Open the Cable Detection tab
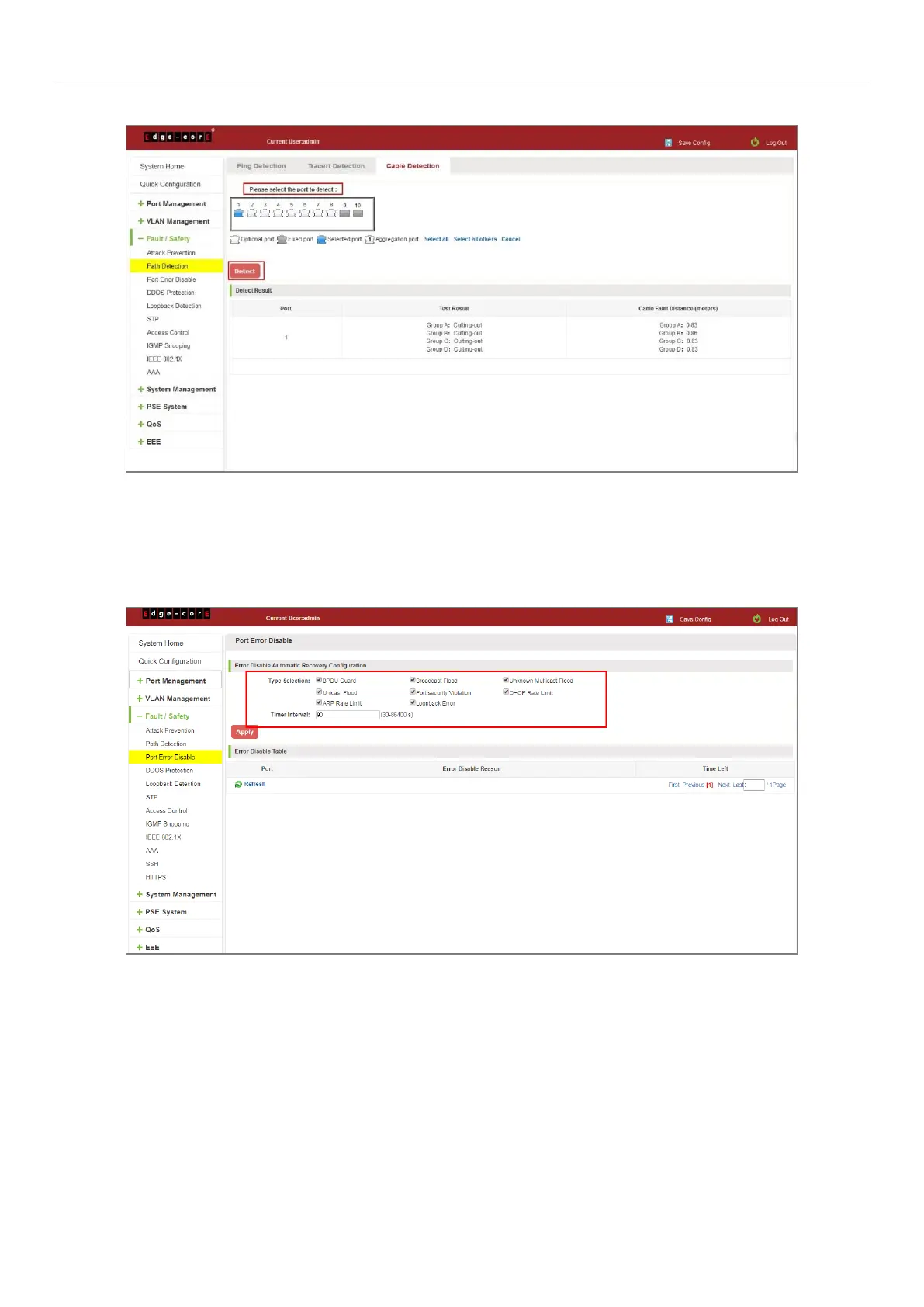Viewport: 924px width, 1307px height. 413,166
